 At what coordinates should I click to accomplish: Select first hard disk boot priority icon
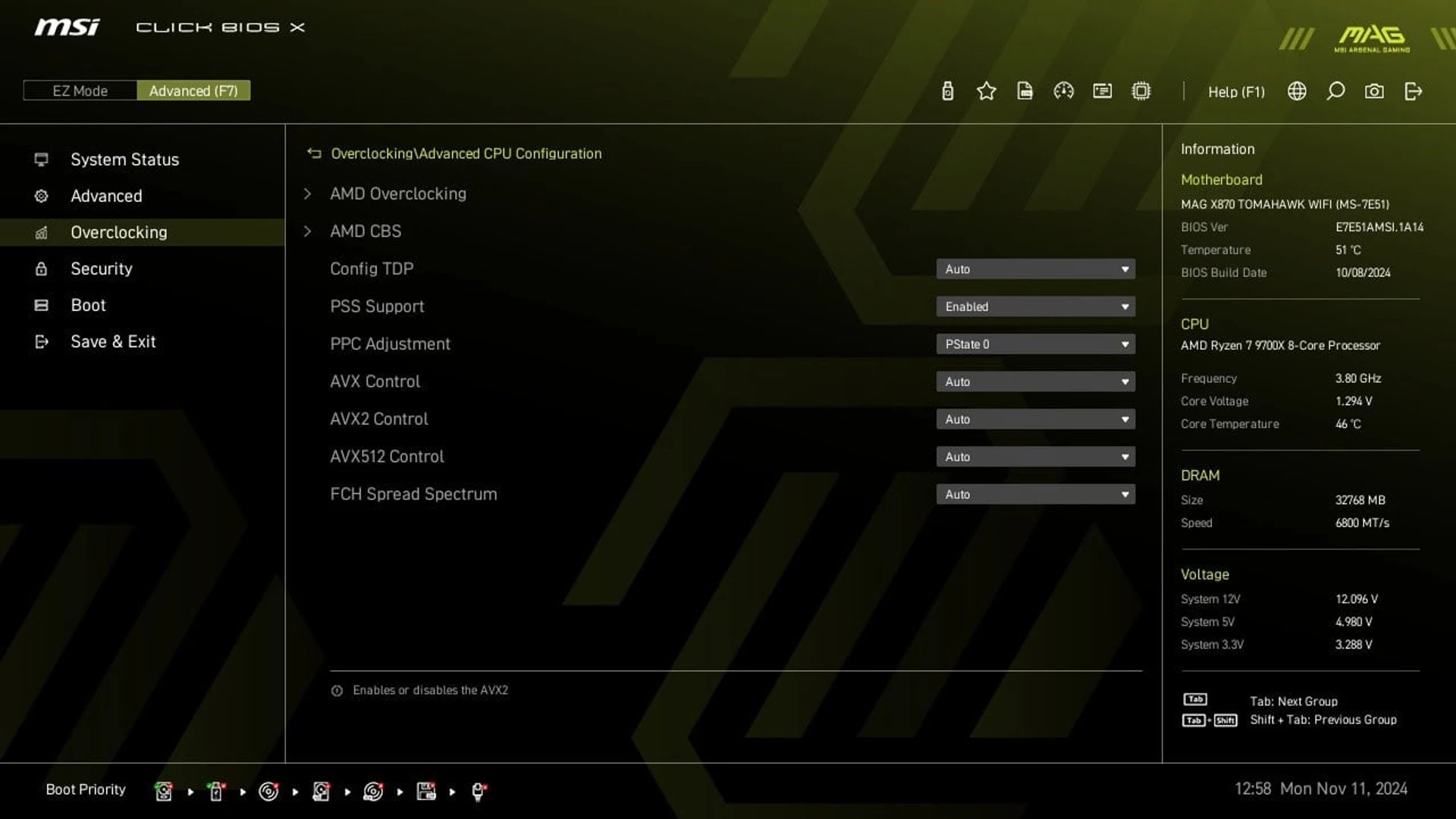pos(163,791)
